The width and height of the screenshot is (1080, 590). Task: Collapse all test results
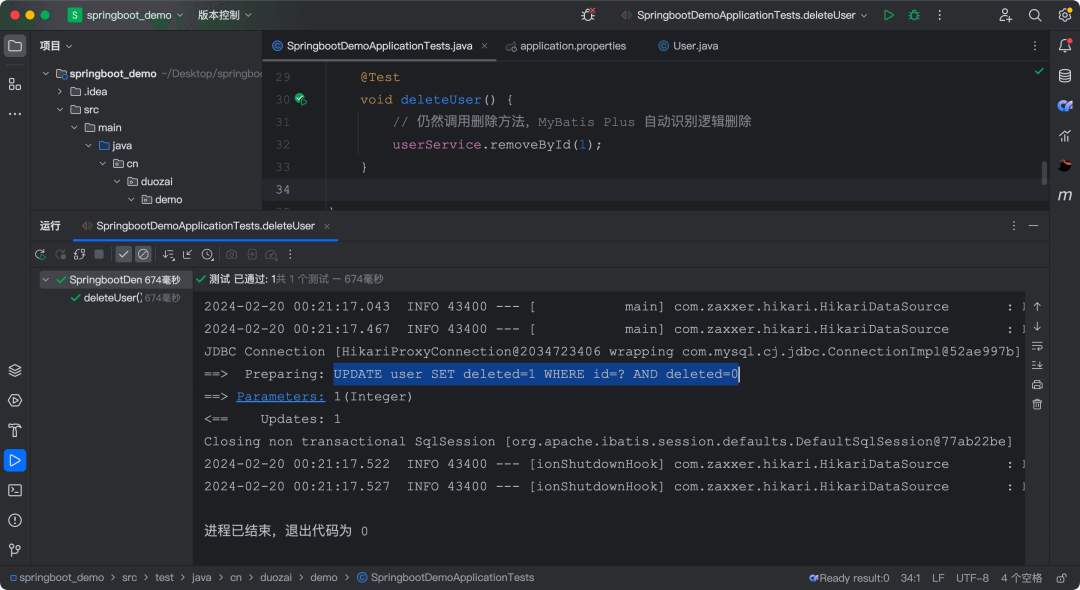coord(187,255)
